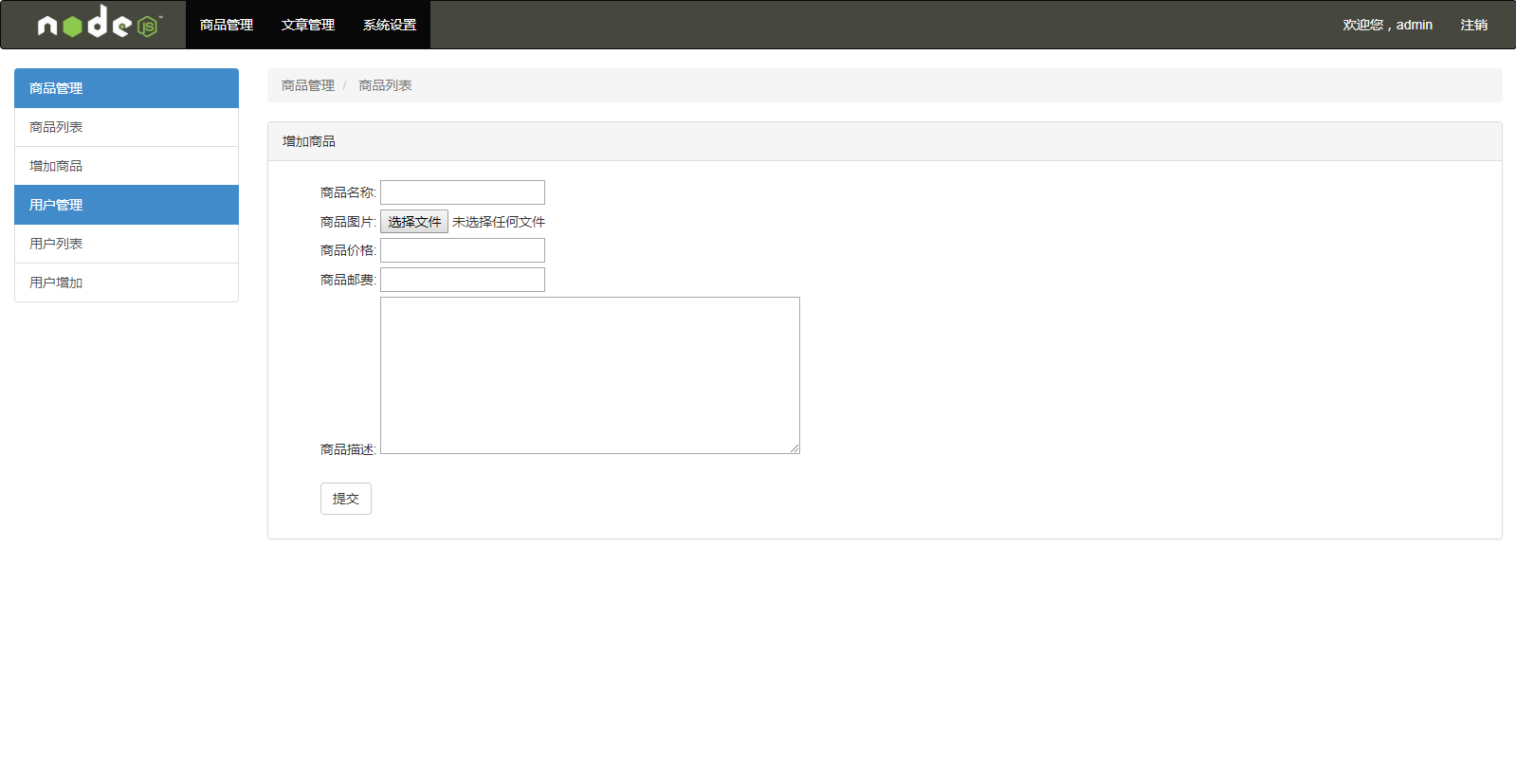Click the textarea resize handle
The image size is (1516, 784).
point(795,448)
